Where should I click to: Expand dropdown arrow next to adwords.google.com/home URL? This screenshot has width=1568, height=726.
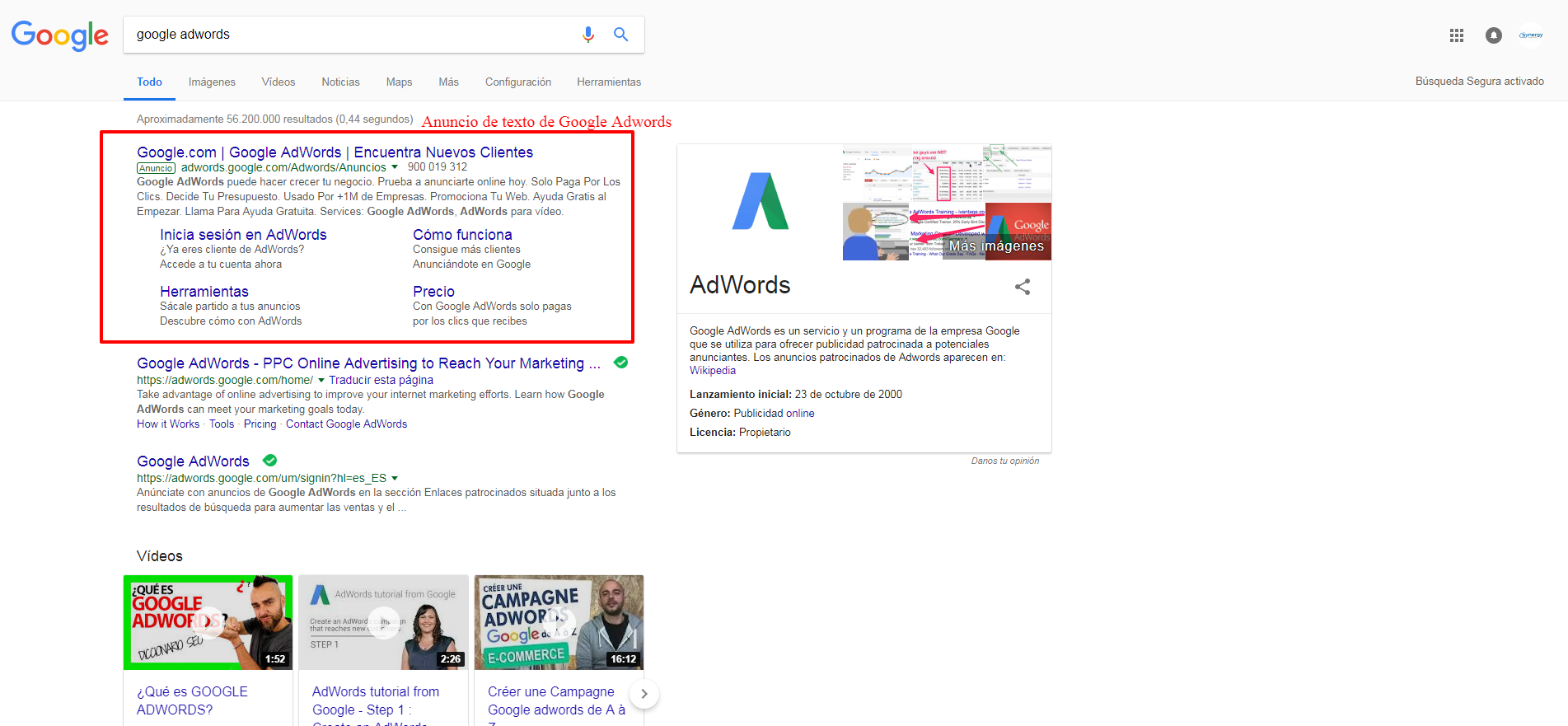[x=321, y=380]
